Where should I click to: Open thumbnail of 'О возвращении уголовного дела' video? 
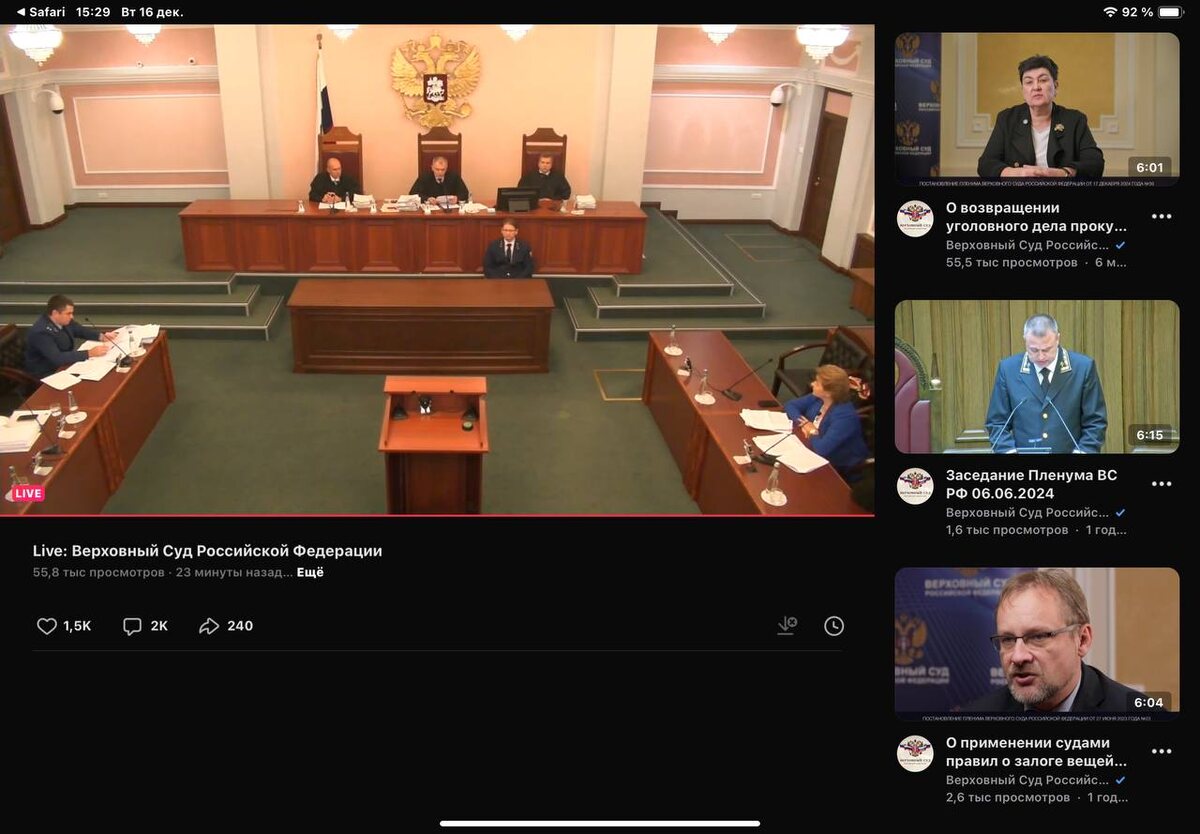[x=1037, y=109]
